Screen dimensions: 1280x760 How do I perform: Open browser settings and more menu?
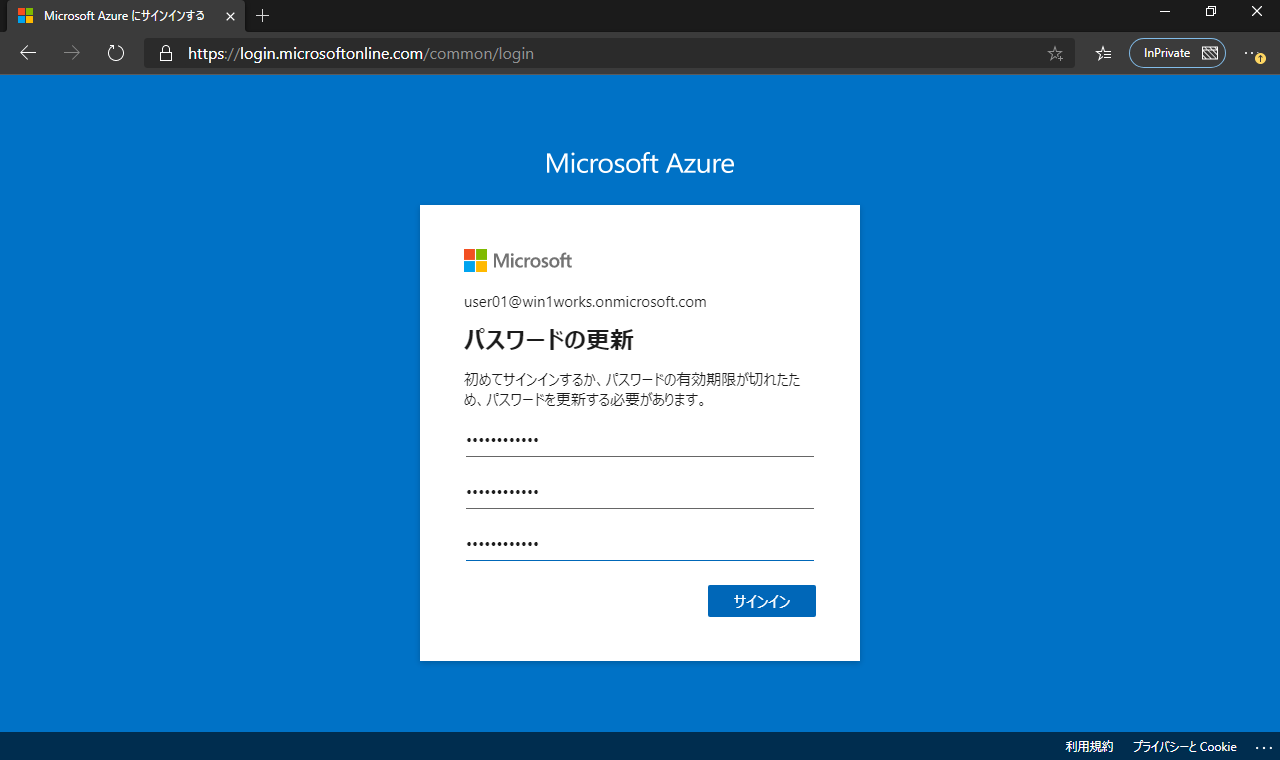[1252, 54]
